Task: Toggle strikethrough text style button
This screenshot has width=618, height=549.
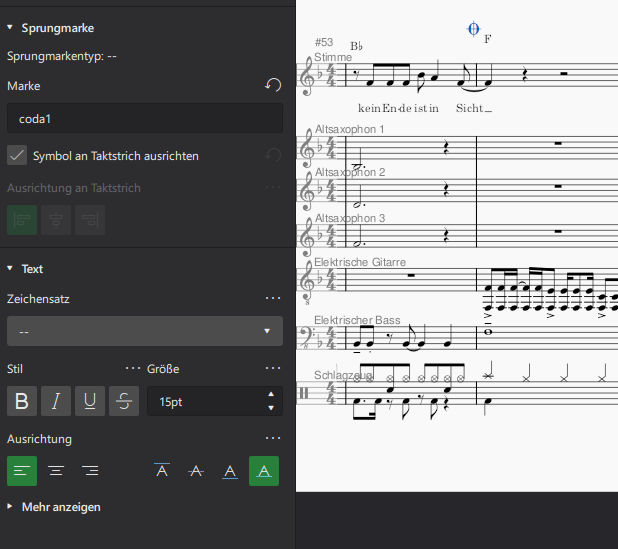Action: (x=124, y=401)
